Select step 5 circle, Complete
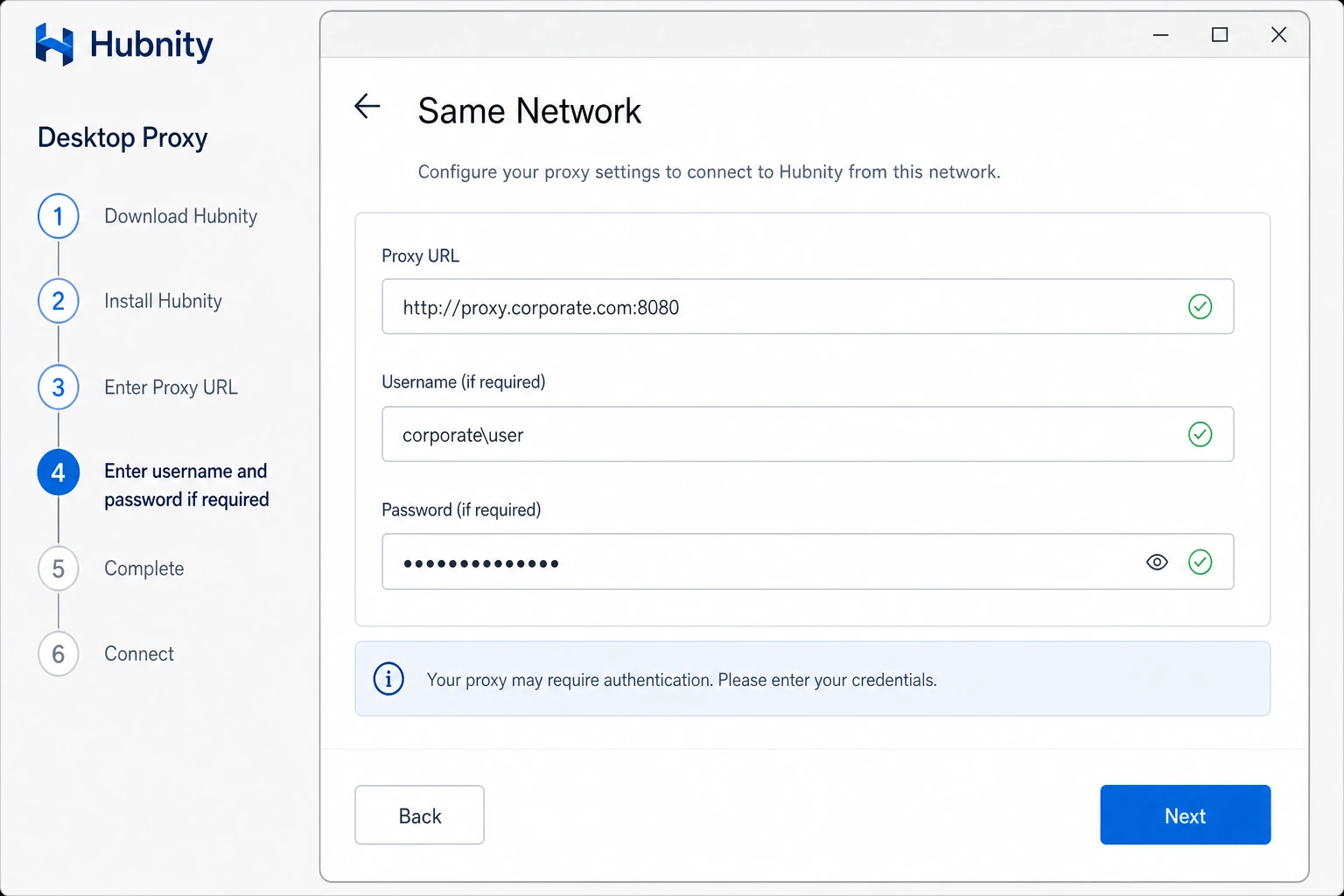 pyautogui.click(x=59, y=569)
